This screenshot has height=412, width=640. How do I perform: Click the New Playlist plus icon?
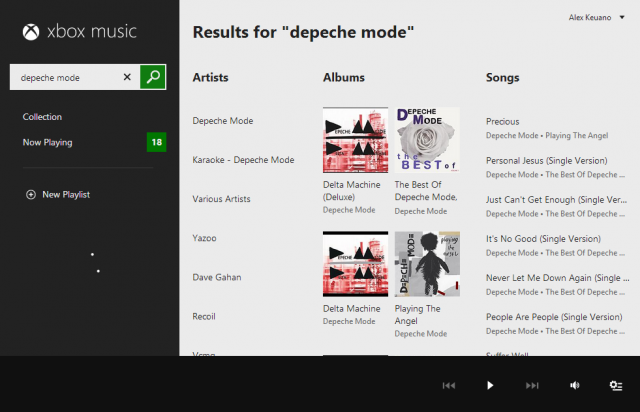coord(31,195)
